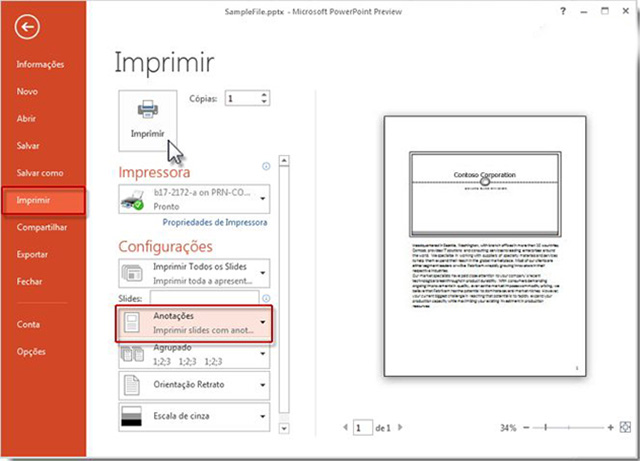
Task: Select Salvar como option
Action: click(x=40, y=173)
